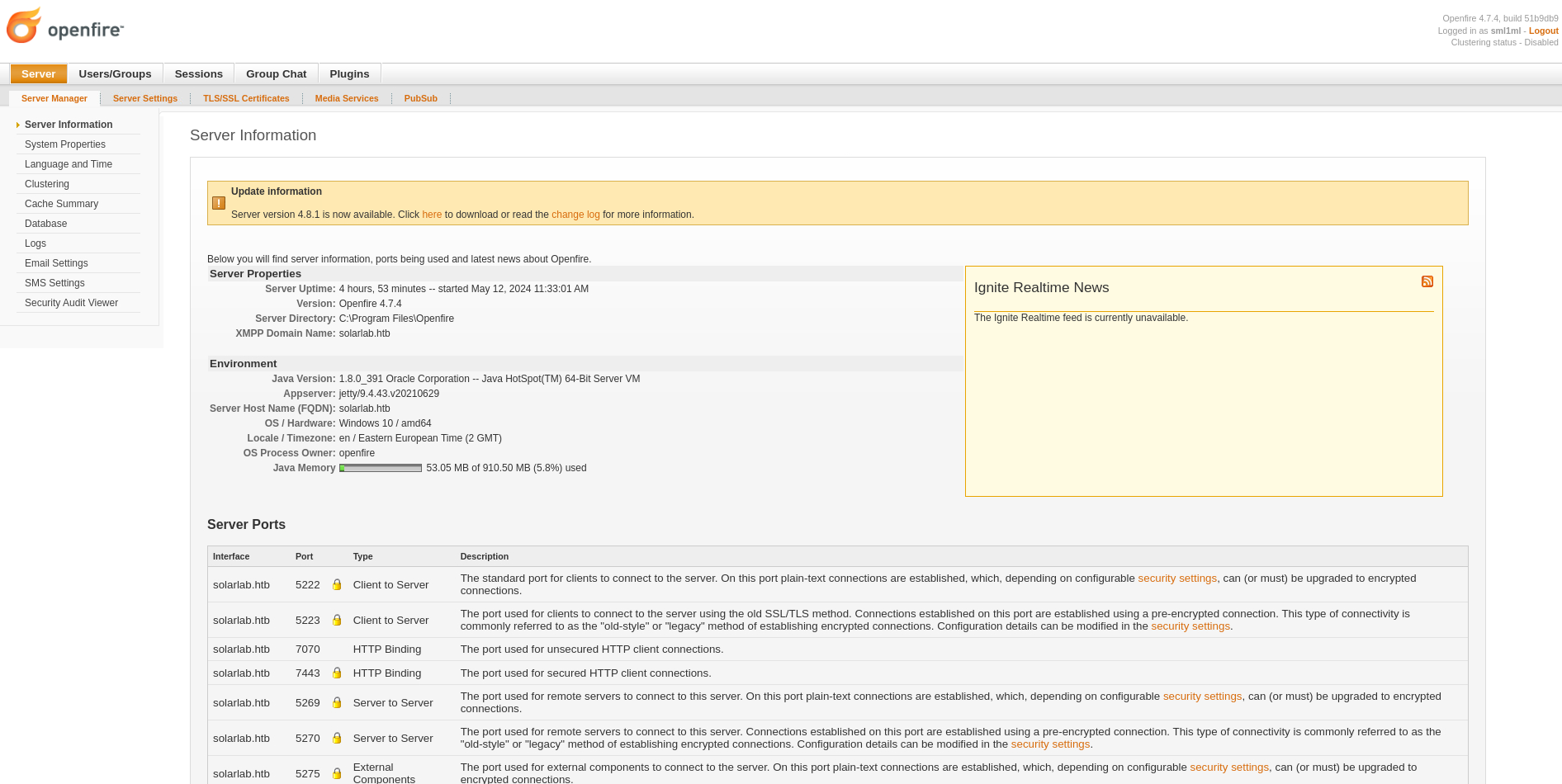Open System Properties in the sidebar
Image resolution: width=1562 pixels, height=784 pixels.
pos(65,144)
